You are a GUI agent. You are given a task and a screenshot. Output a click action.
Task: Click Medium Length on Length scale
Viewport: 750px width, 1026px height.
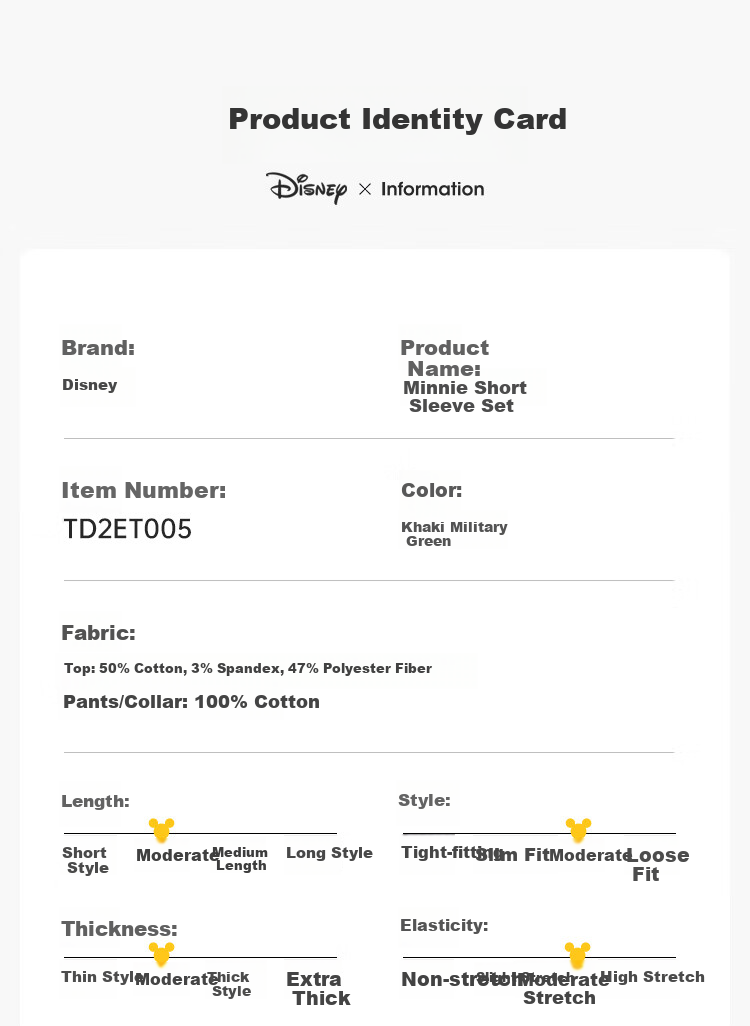(241, 858)
